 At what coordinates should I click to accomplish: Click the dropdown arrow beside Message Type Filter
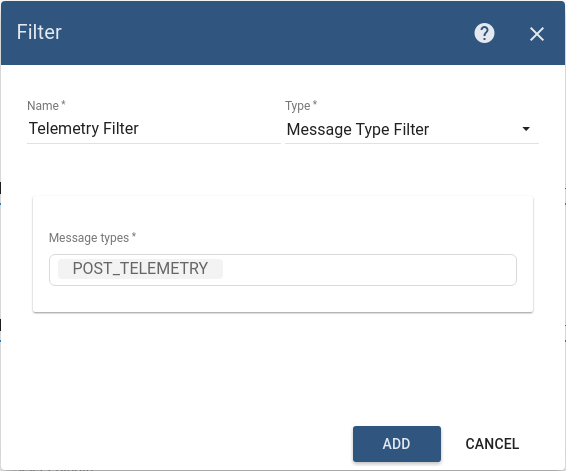(x=526, y=129)
